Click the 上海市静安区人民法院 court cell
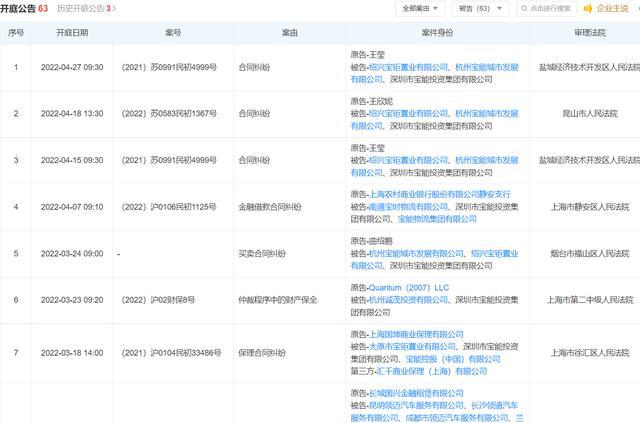The height and width of the screenshot is (423, 640). coord(590,207)
